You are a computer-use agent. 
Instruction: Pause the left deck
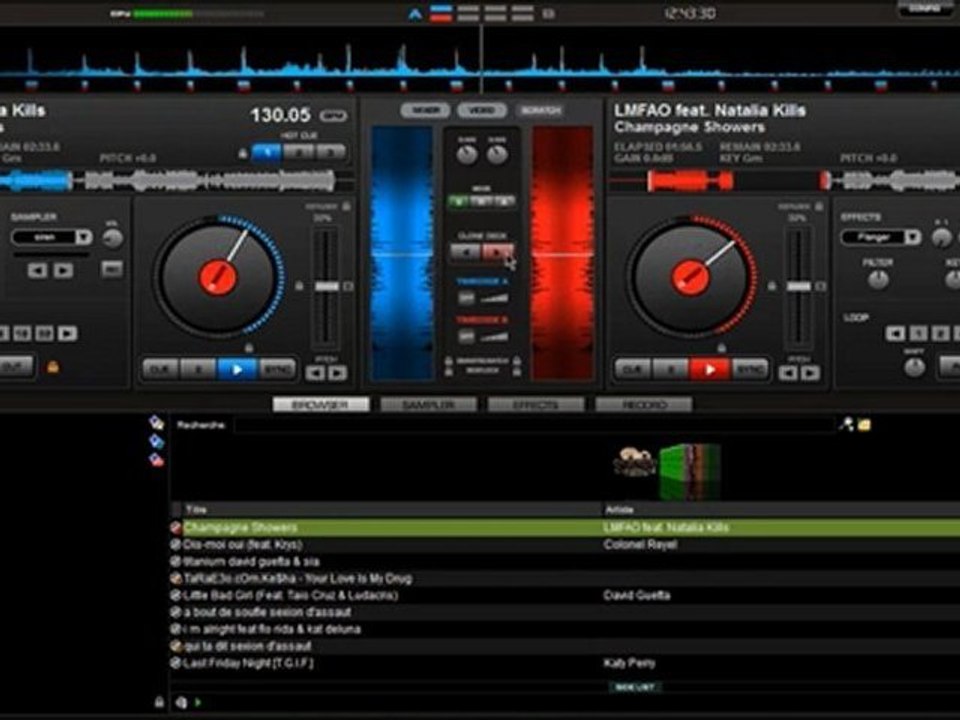pos(198,369)
